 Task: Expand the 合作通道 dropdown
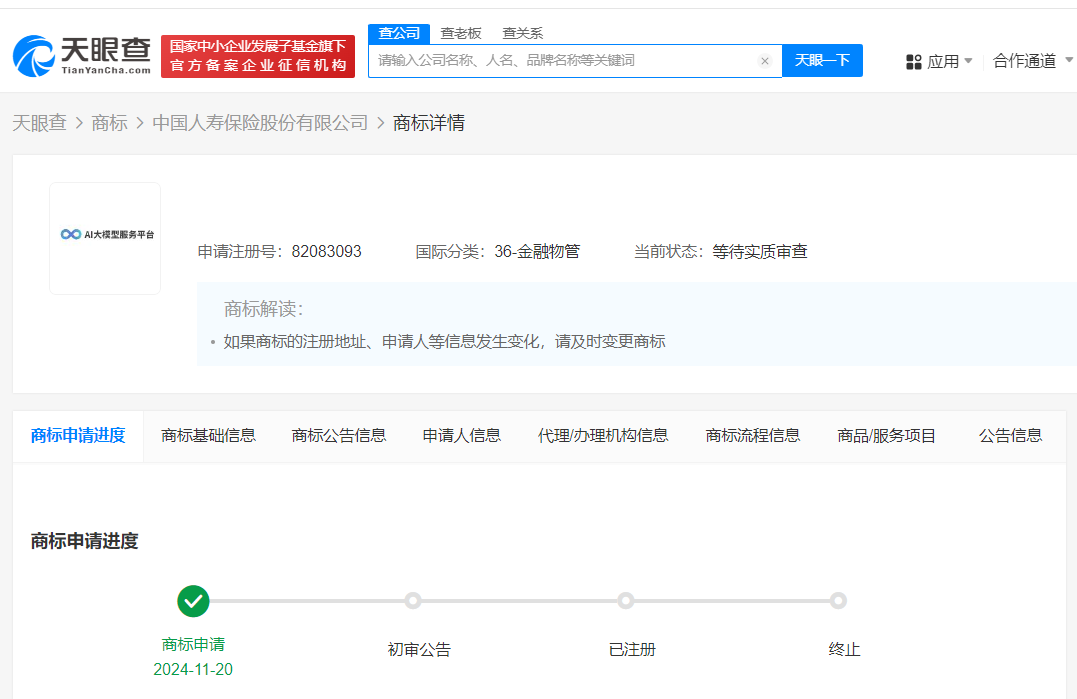1033,61
